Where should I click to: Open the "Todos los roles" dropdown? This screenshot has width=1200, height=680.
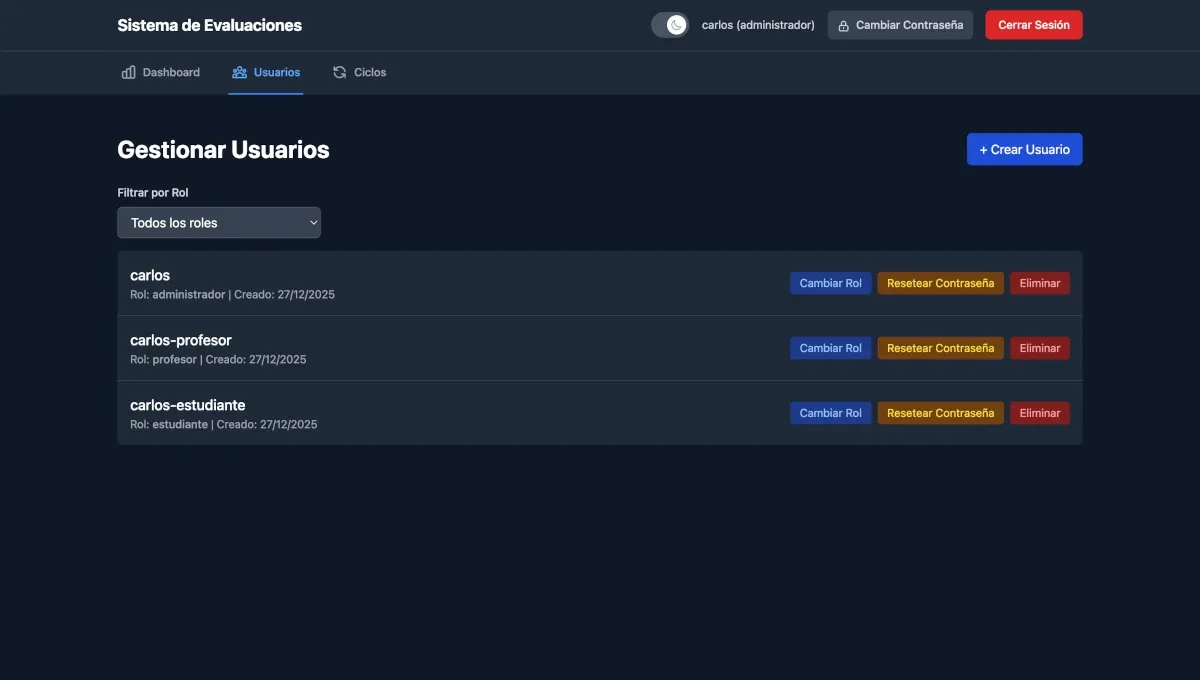(218, 220)
